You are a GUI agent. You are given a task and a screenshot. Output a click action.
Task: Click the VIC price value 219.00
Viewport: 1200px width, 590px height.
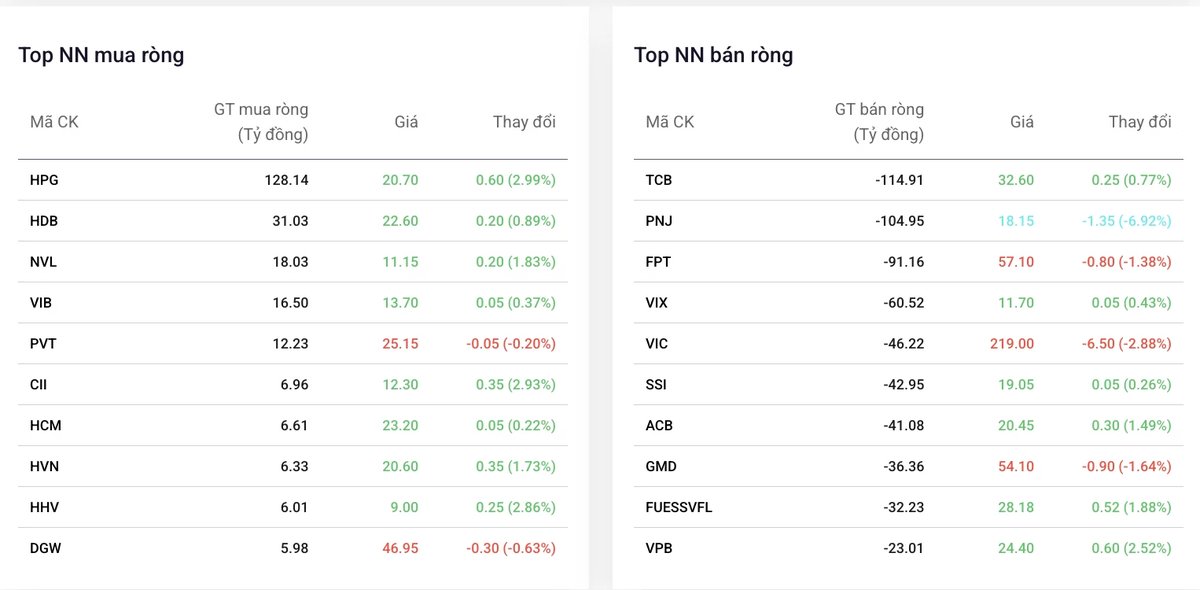(x=1011, y=344)
